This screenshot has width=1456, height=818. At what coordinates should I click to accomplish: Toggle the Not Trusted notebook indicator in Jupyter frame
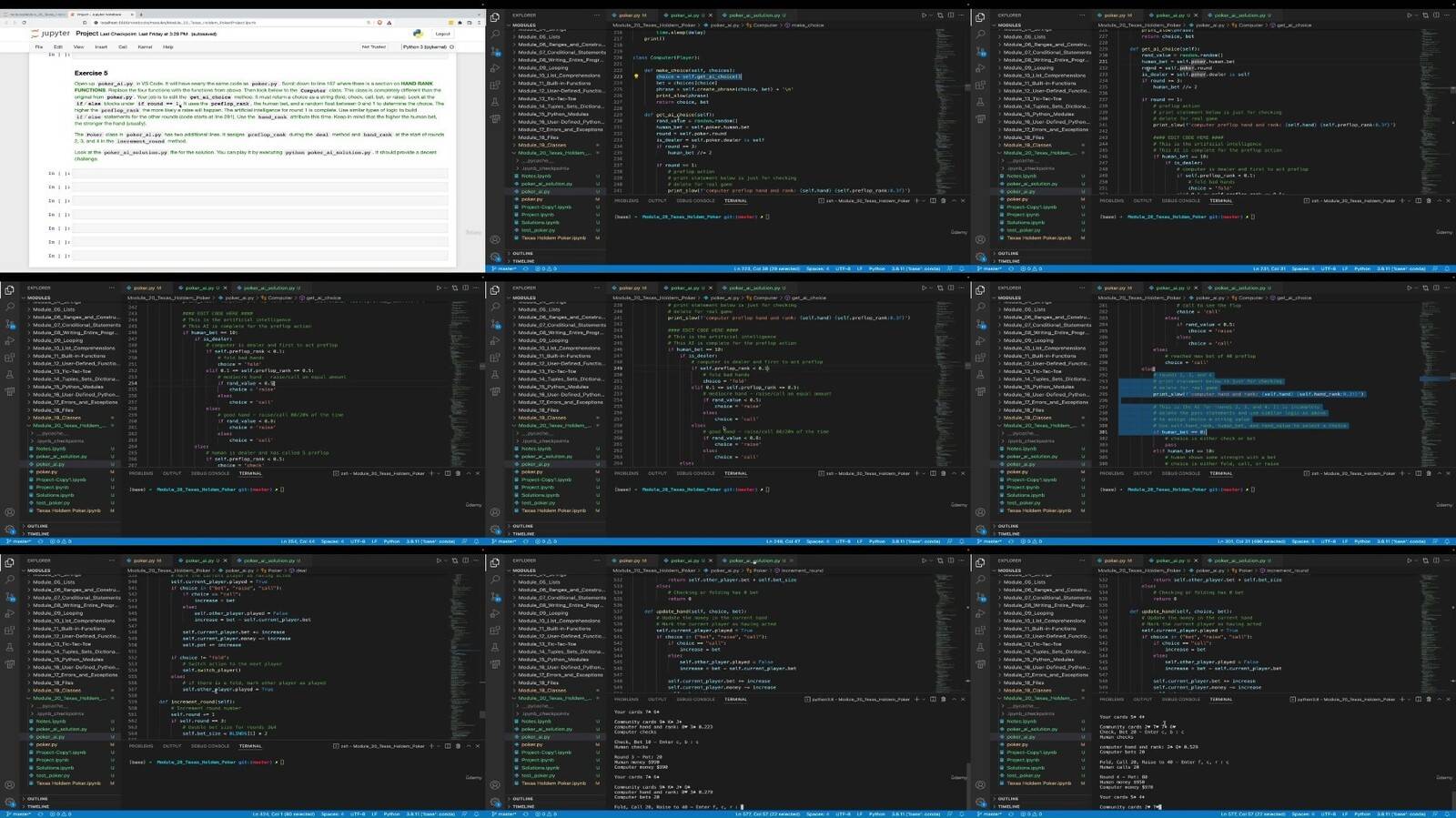click(373, 46)
